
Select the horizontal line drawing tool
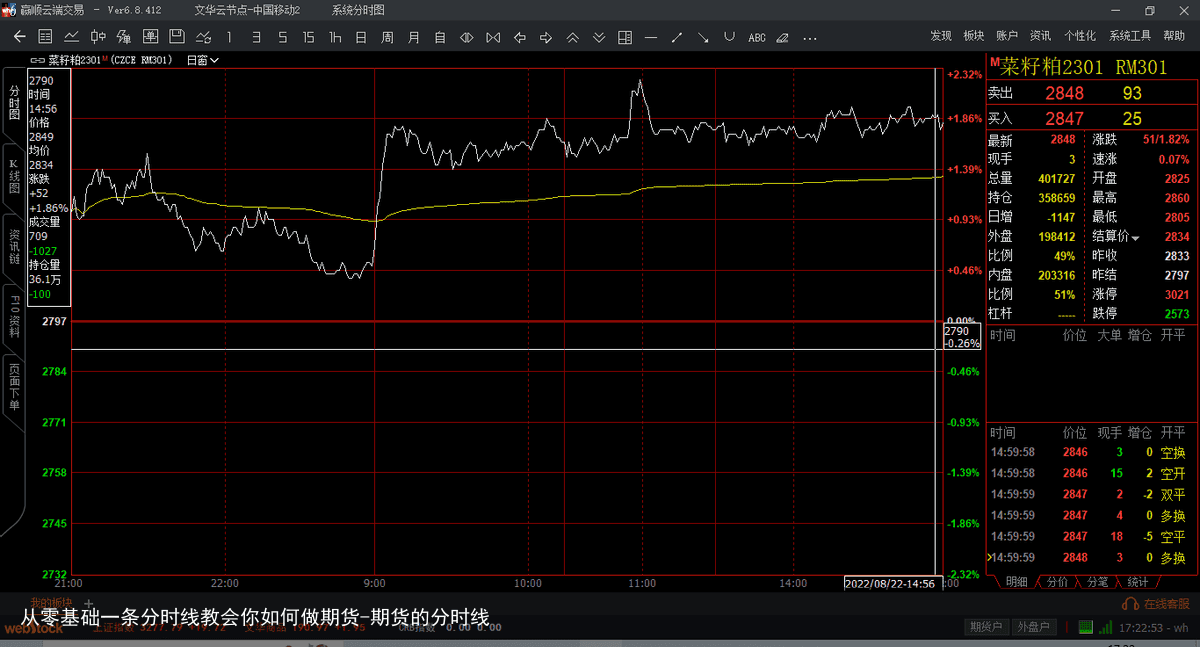tap(651, 37)
